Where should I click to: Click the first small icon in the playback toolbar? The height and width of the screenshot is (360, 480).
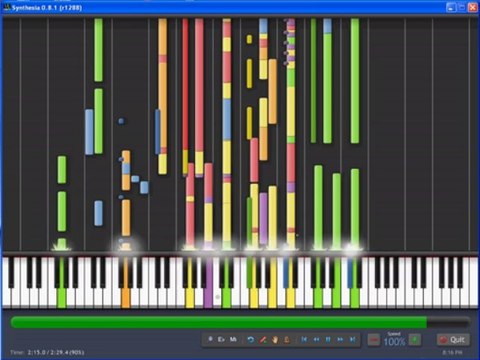click(210, 340)
